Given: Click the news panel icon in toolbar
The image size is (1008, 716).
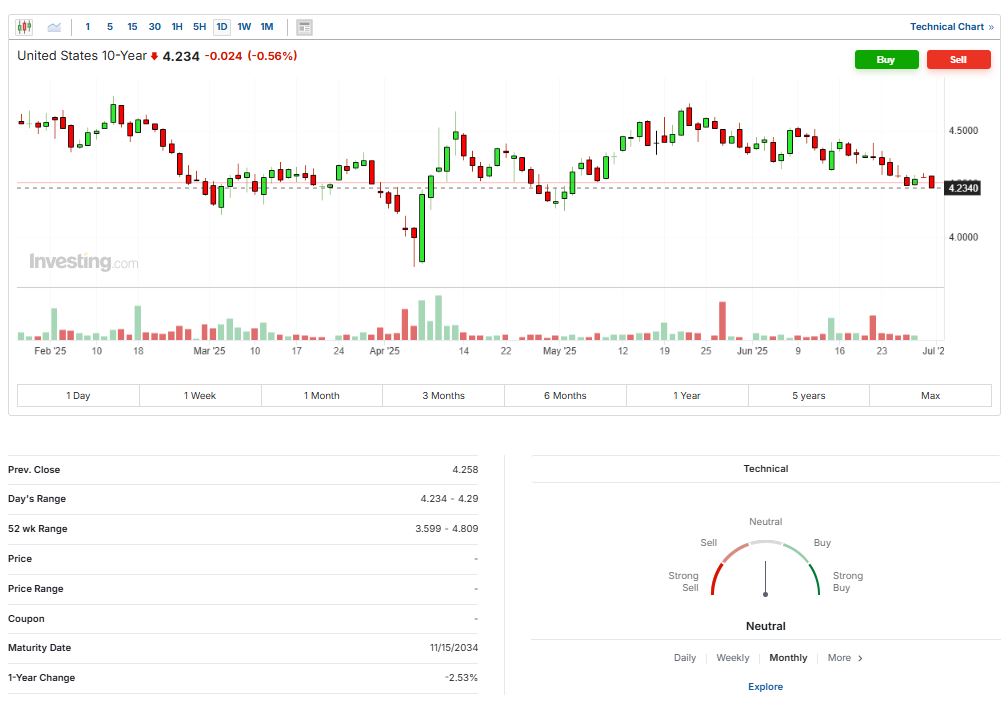Looking at the screenshot, I should [x=305, y=27].
